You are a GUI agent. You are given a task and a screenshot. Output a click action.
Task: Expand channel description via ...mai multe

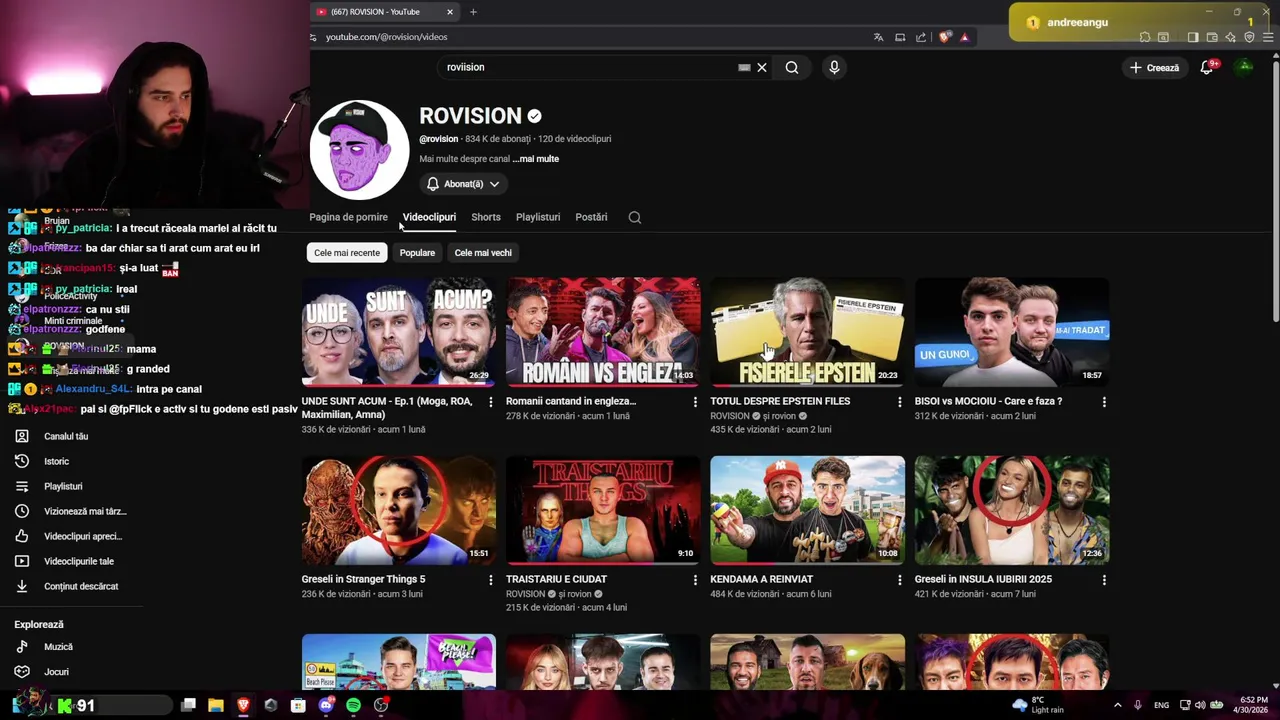[x=536, y=159]
